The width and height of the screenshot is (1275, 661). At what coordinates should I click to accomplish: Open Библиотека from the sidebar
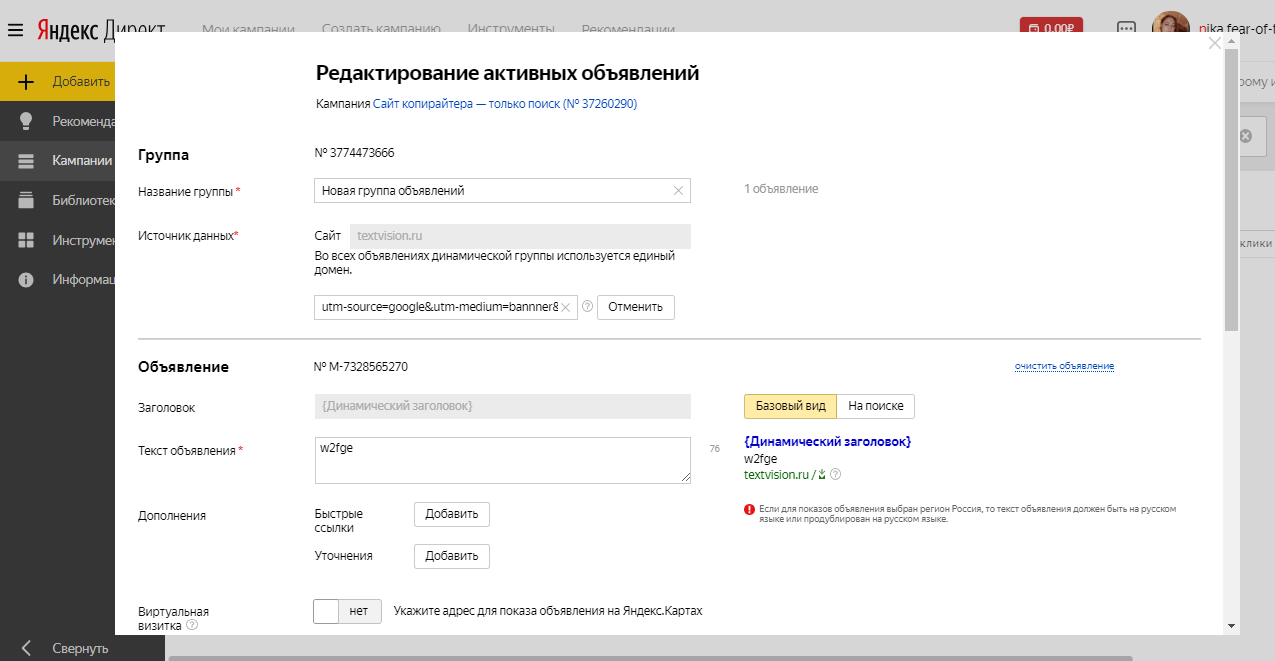(x=26, y=200)
